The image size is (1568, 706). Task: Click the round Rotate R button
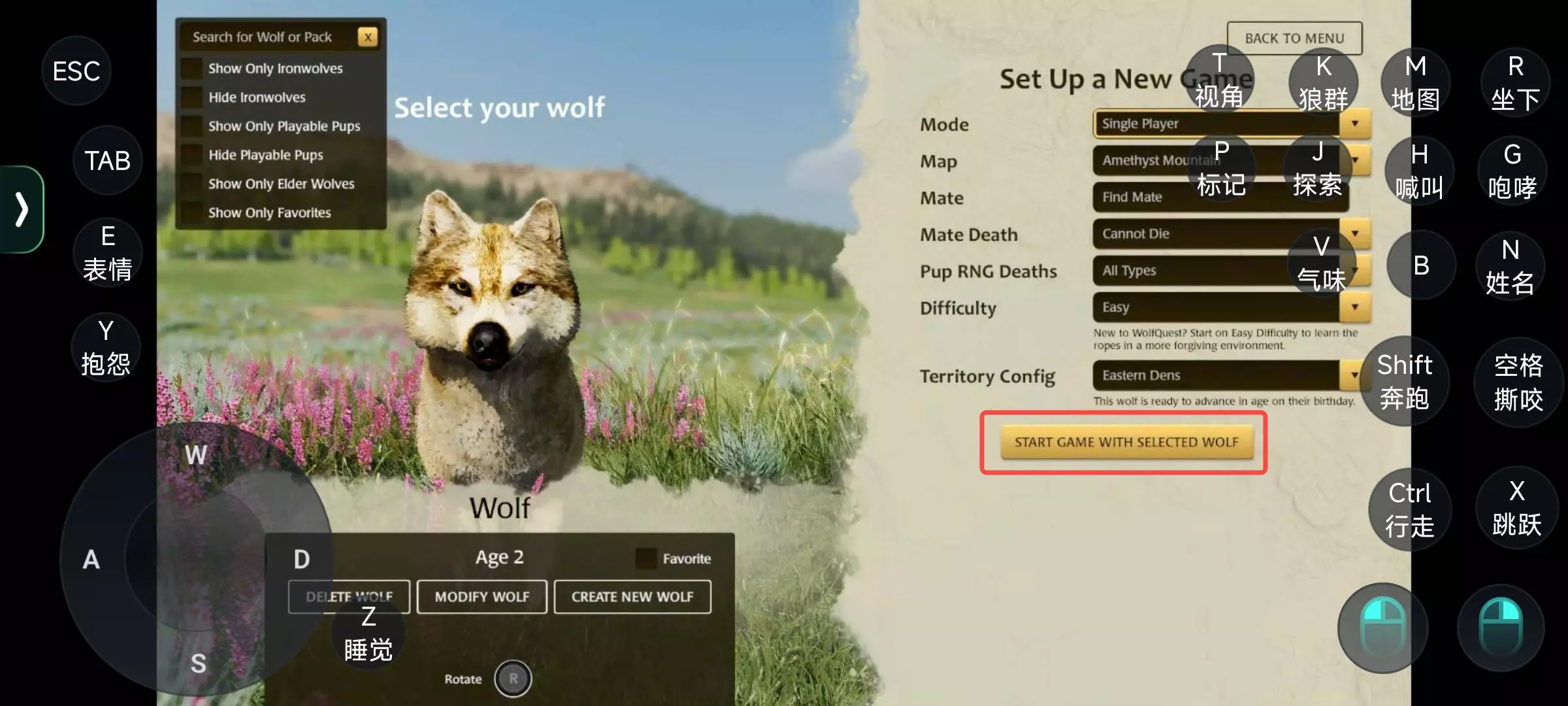pos(513,679)
